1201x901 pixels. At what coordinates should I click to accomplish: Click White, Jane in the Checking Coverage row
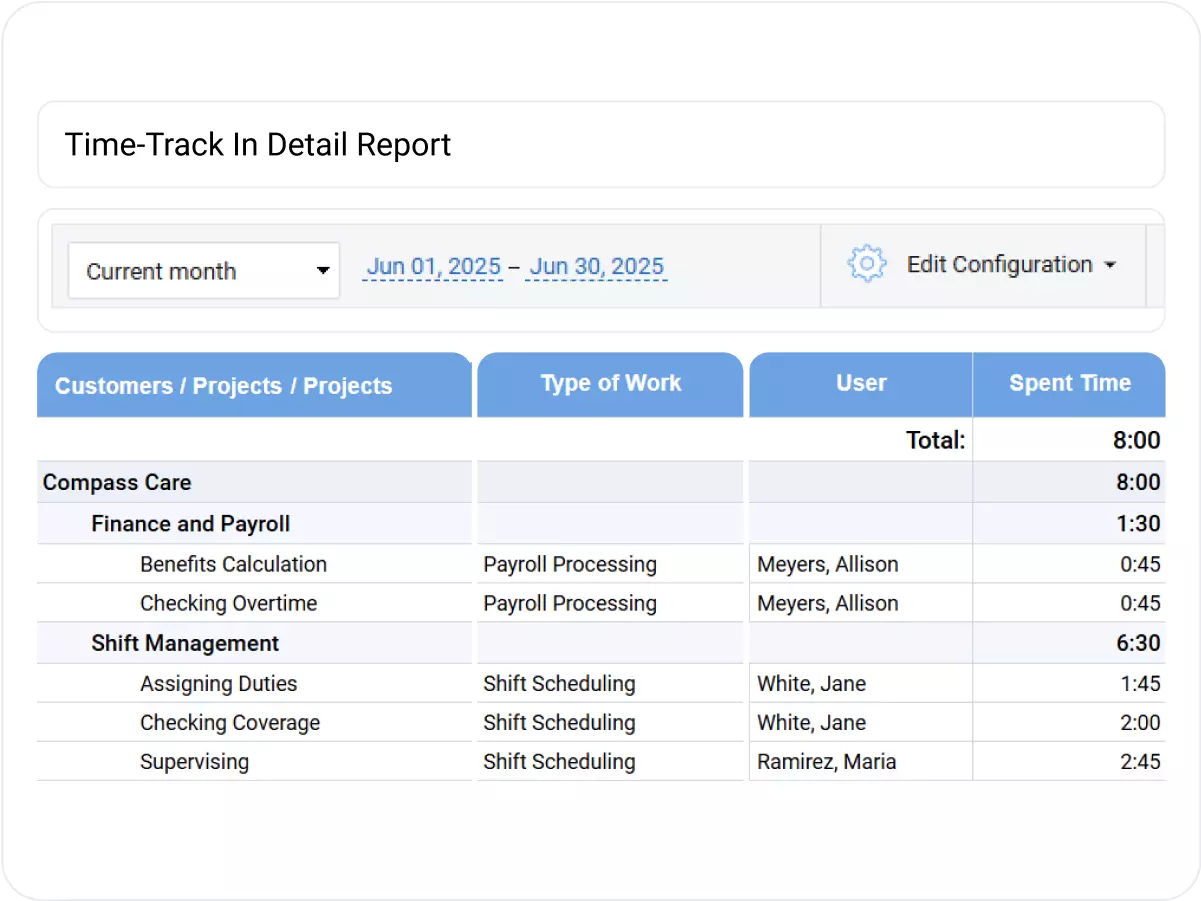point(813,722)
